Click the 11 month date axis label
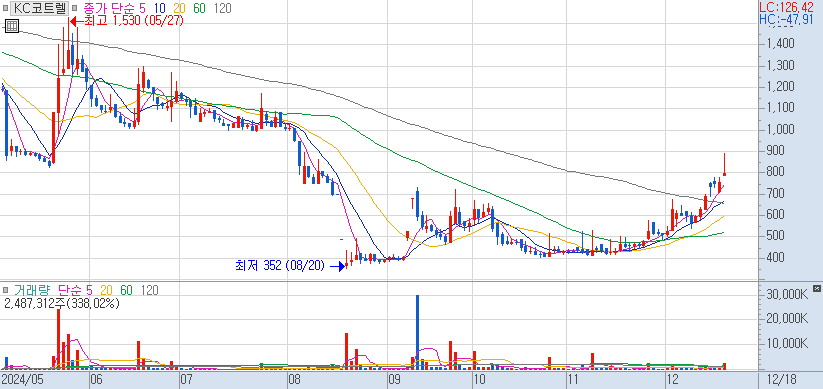The height and width of the screenshot is (389, 823). click(574, 380)
